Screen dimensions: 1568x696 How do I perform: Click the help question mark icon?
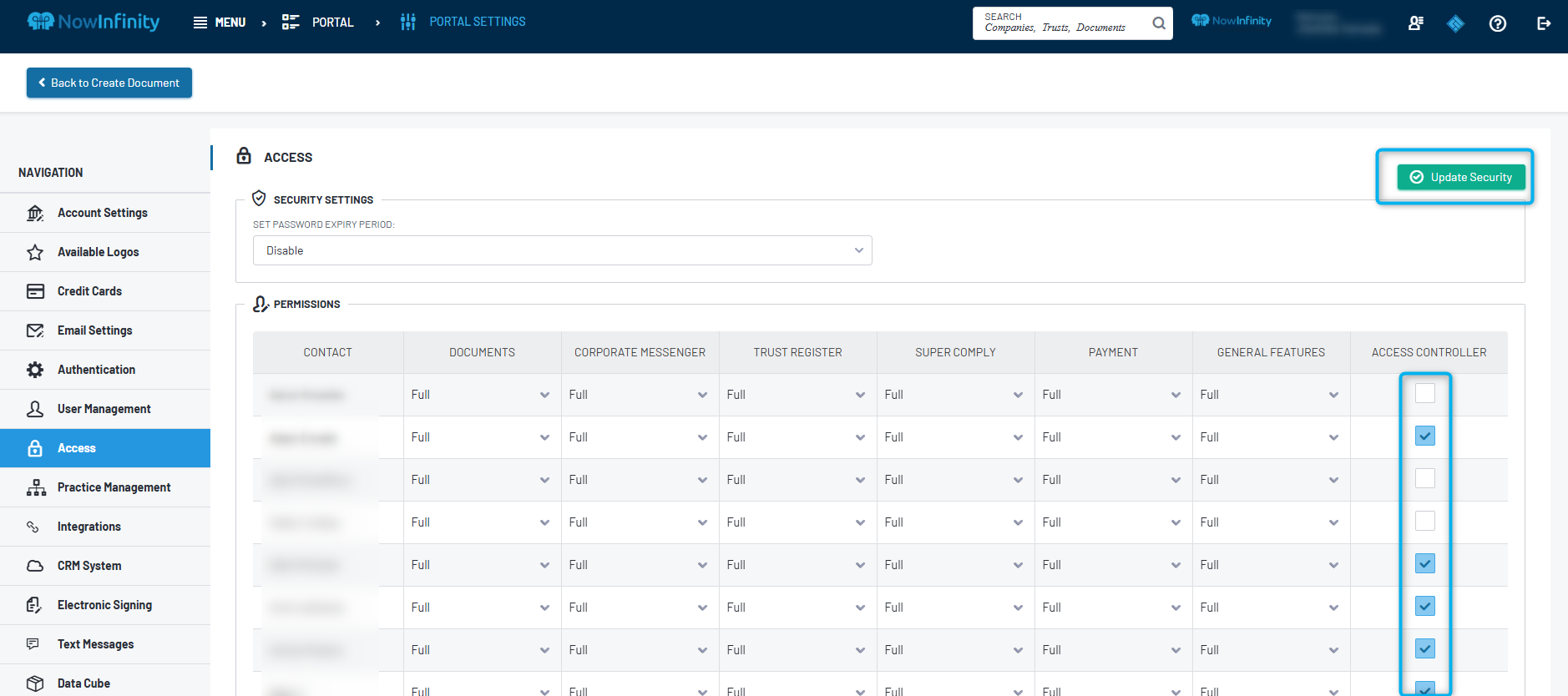1497,23
